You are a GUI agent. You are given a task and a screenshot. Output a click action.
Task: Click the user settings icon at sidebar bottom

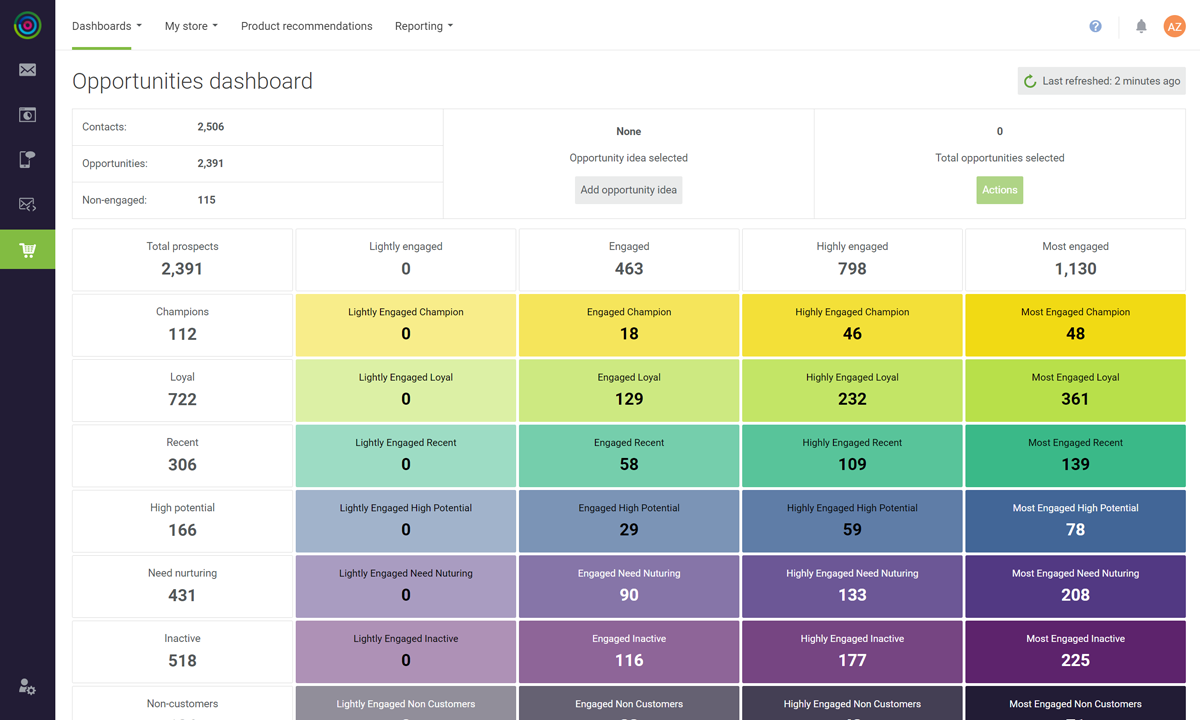coord(27,688)
